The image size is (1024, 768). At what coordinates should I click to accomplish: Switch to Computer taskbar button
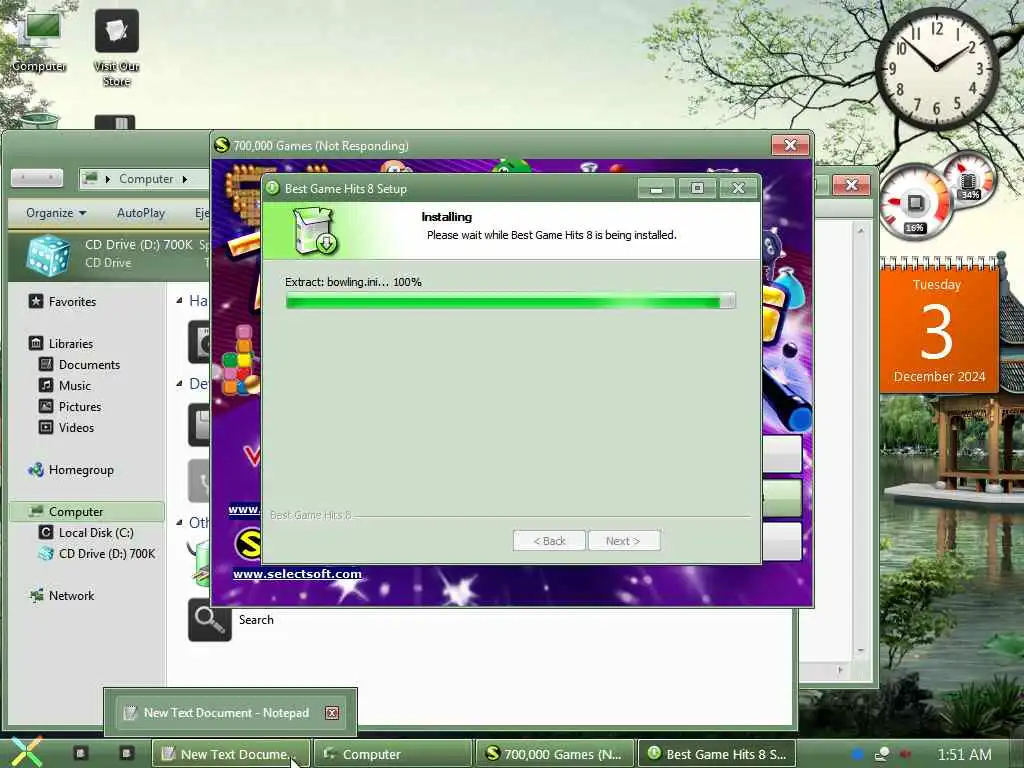(x=393, y=754)
